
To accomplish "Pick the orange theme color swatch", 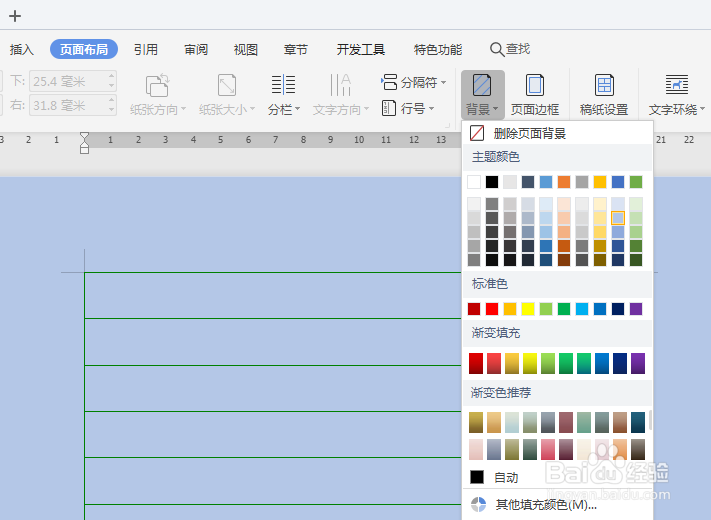I will point(564,182).
